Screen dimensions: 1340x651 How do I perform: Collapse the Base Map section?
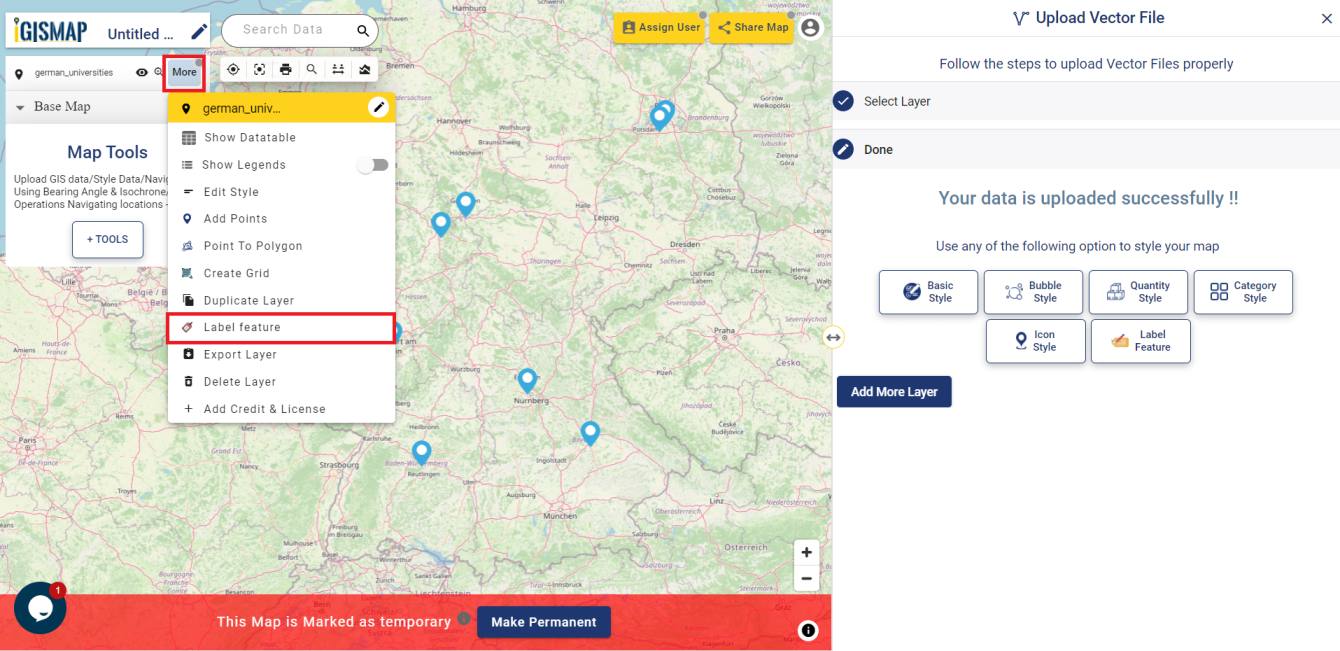(x=22, y=106)
